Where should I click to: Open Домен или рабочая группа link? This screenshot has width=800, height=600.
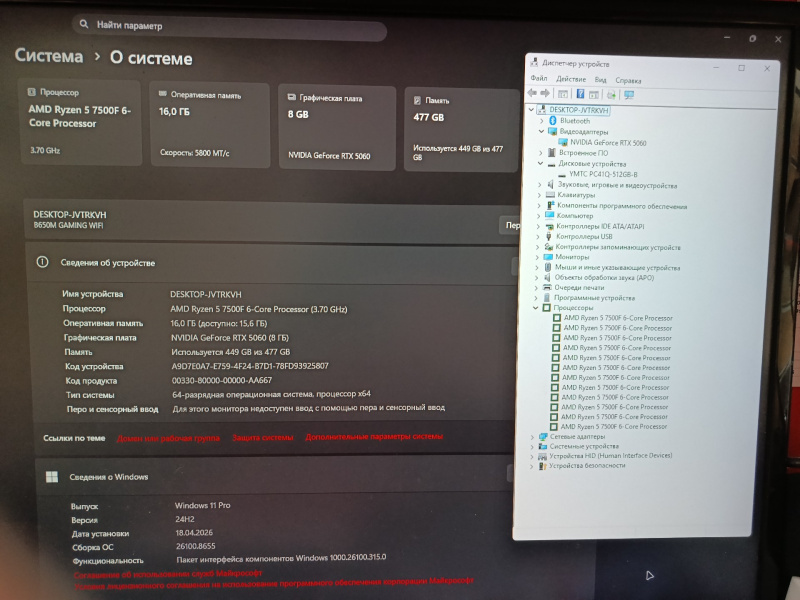168,438
